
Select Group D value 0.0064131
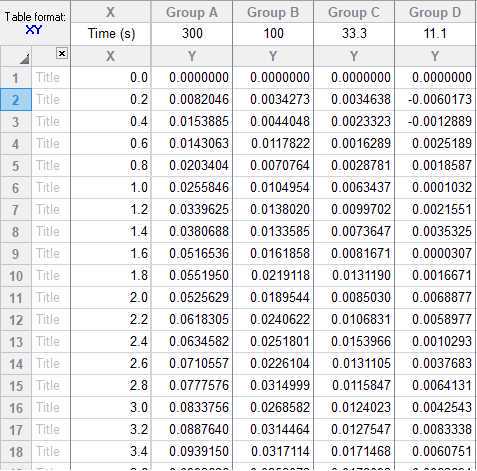coord(435,386)
